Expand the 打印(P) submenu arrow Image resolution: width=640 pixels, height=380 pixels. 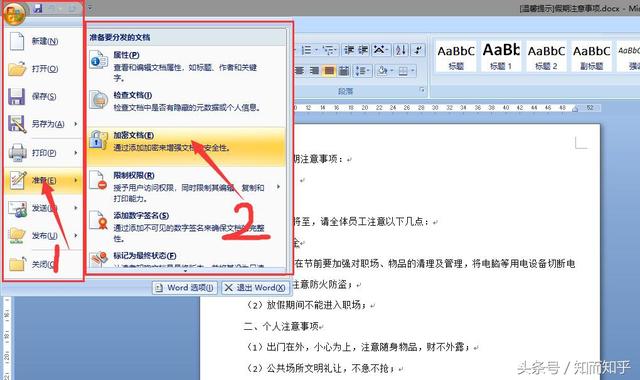(76, 153)
